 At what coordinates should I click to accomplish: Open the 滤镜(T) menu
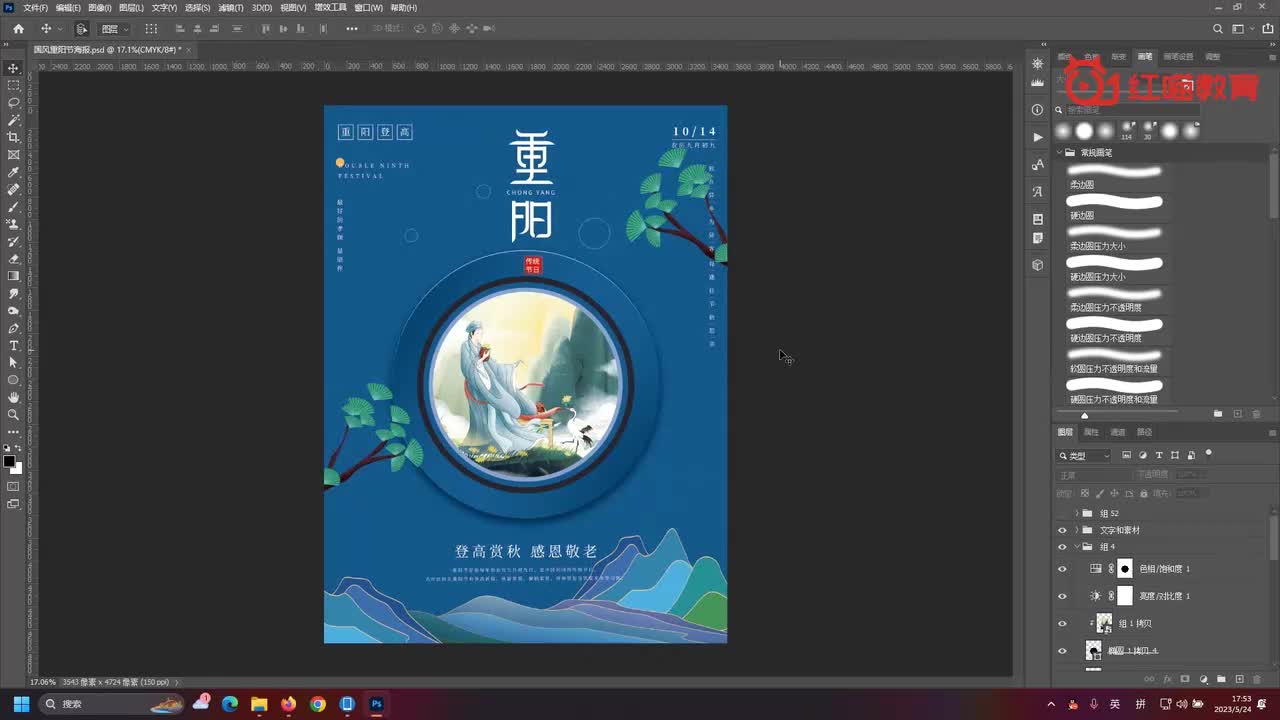[x=231, y=7]
